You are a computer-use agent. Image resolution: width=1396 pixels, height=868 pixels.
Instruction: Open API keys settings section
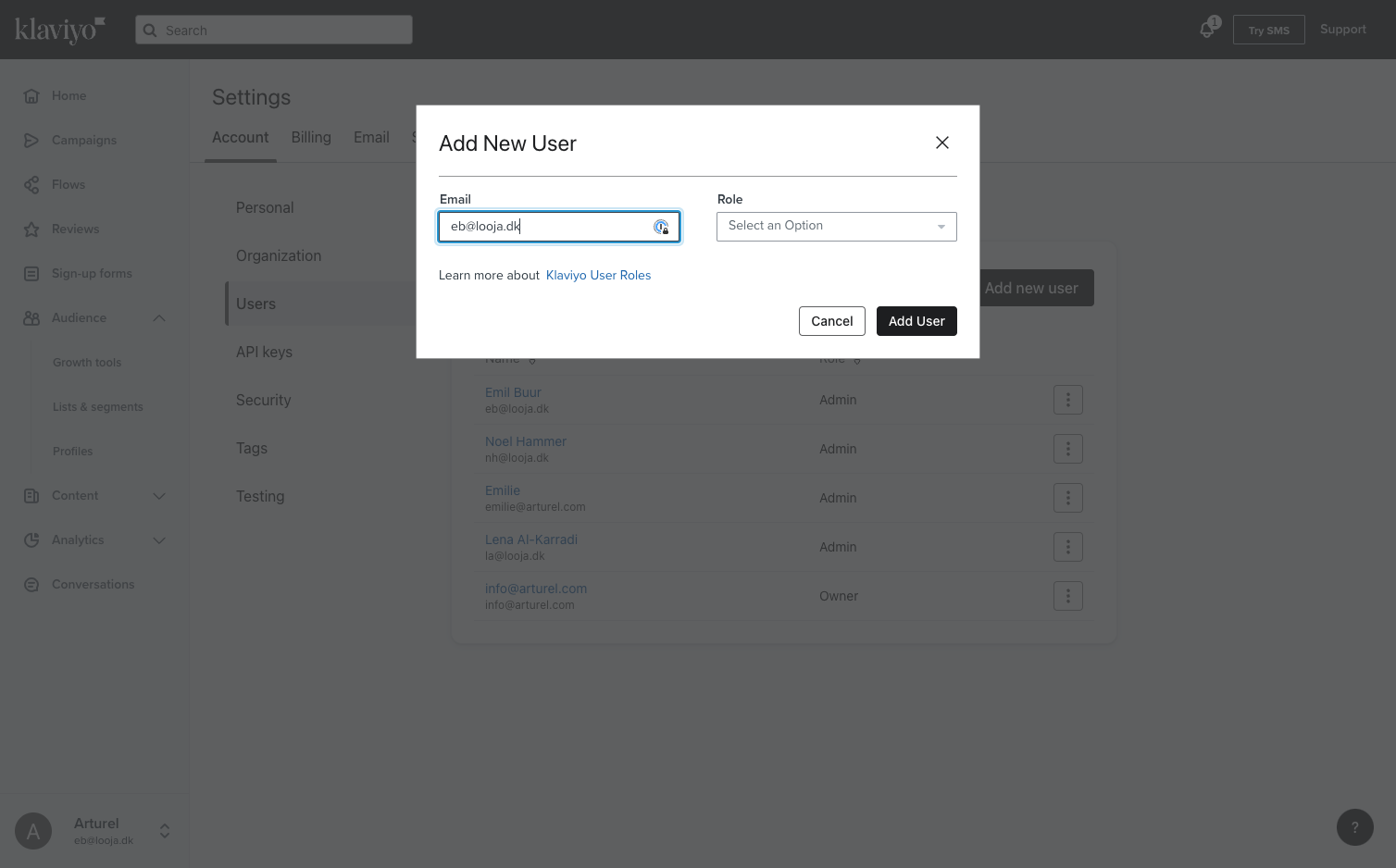point(264,352)
